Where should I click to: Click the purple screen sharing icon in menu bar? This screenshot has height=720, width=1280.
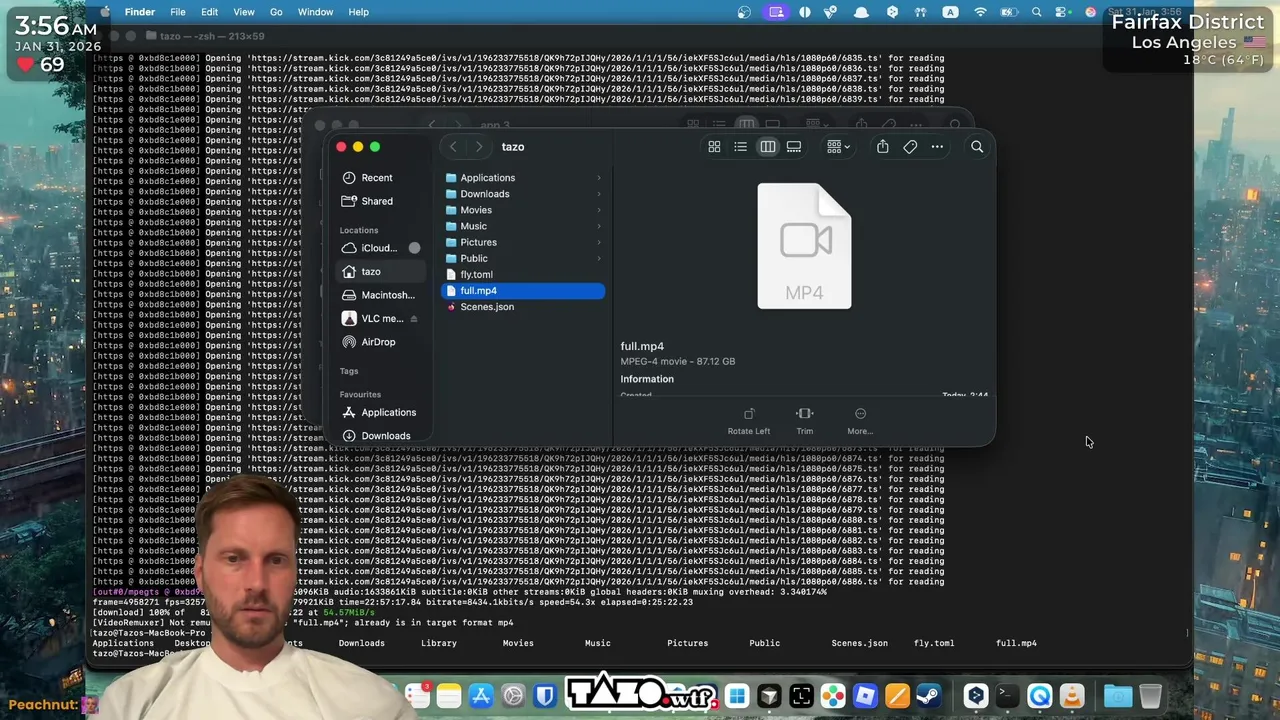(776, 12)
